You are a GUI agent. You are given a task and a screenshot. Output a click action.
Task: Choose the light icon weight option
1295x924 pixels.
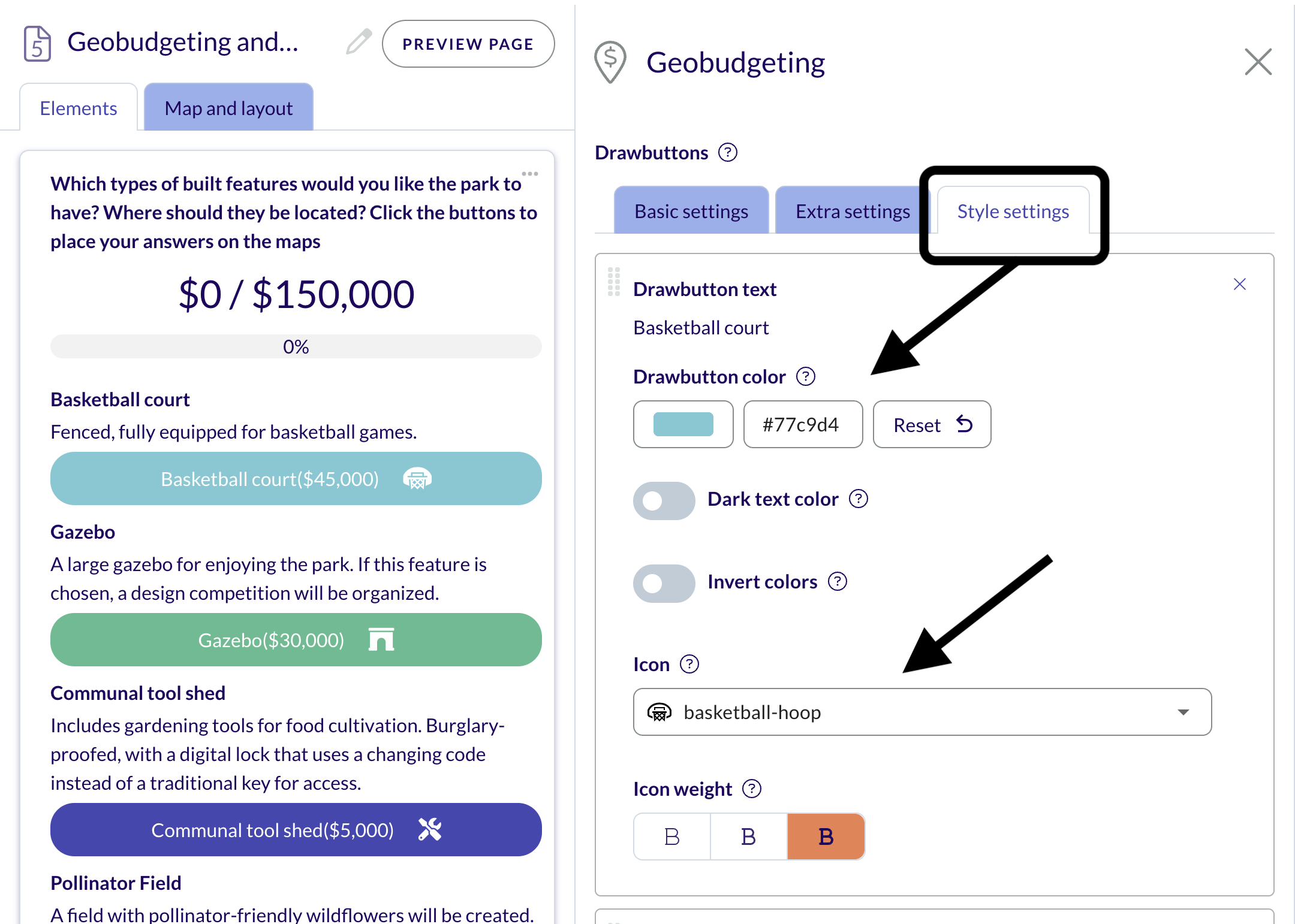point(672,837)
